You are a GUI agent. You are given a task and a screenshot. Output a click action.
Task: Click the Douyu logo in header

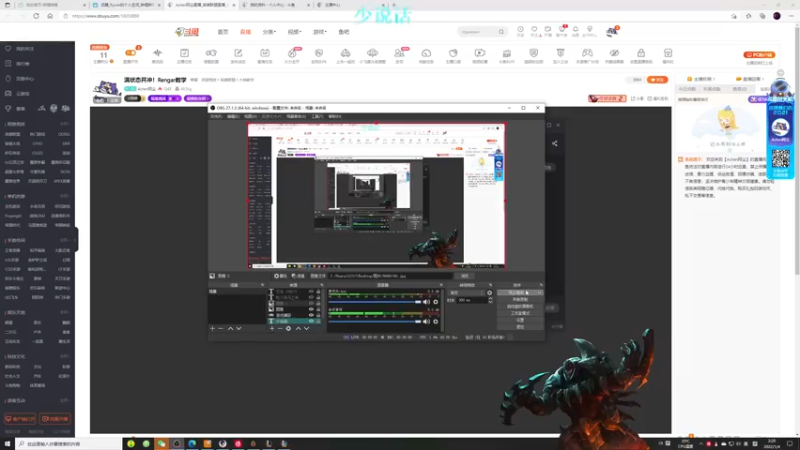[x=187, y=32]
